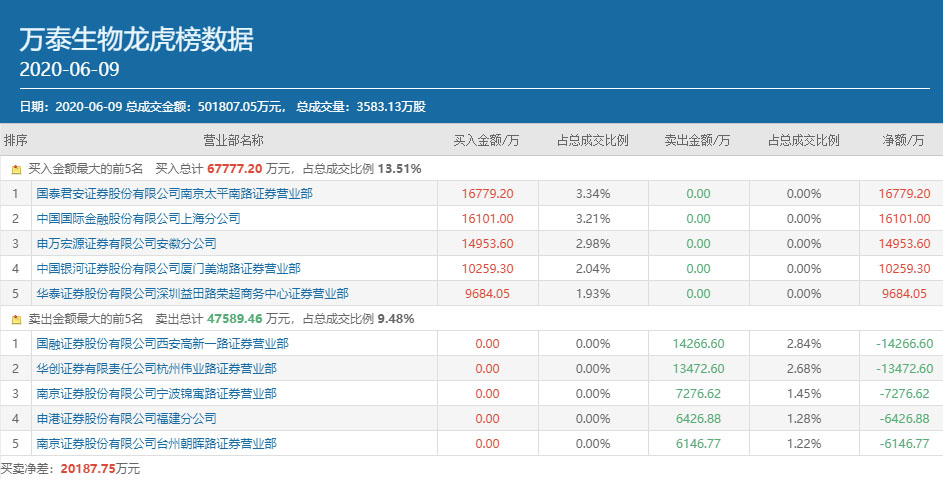Click the 营业部名称 column header

click(233, 141)
